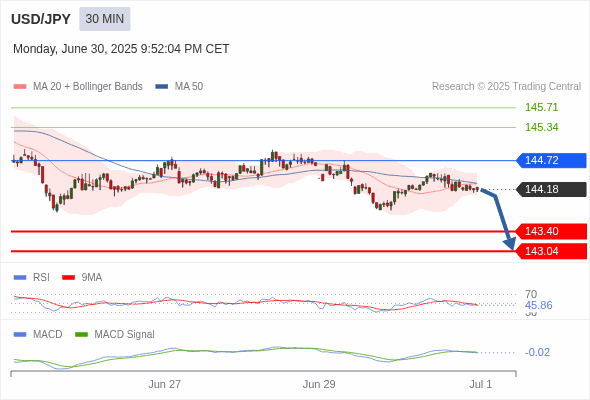
Task: Toggle the RSI legend entry
Action: pyautogui.click(x=32, y=277)
